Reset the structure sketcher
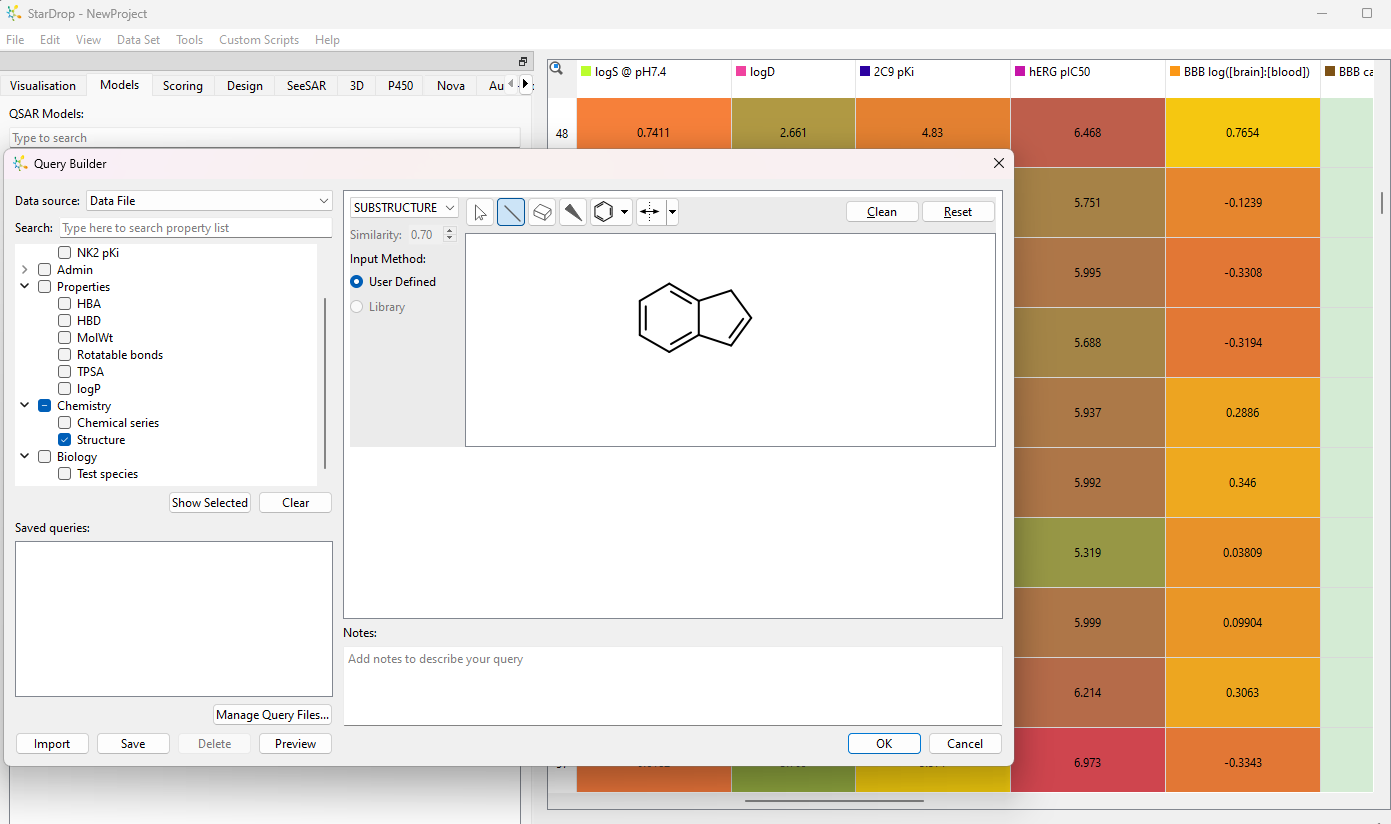Viewport: 1391px width, 824px height. [x=958, y=212]
